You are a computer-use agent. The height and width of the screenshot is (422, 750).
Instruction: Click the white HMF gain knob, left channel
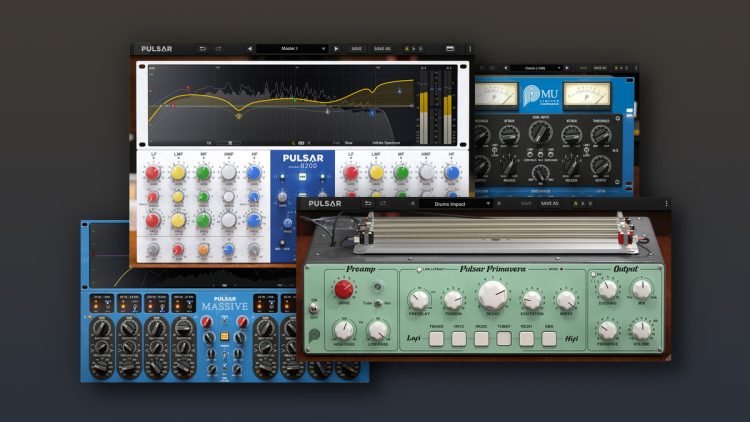click(x=229, y=172)
